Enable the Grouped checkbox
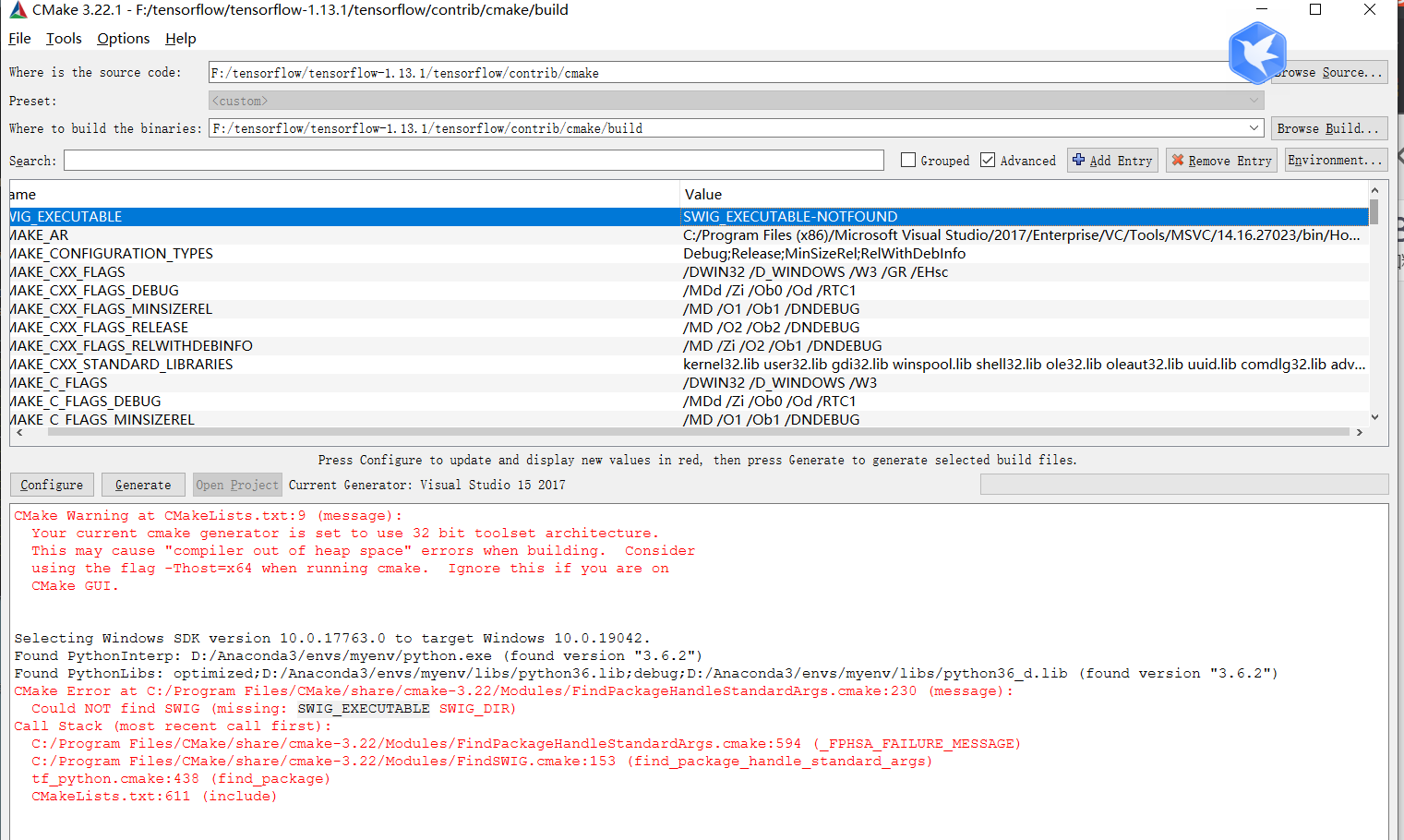This screenshot has width=1404, height=840. pos(907,160)
